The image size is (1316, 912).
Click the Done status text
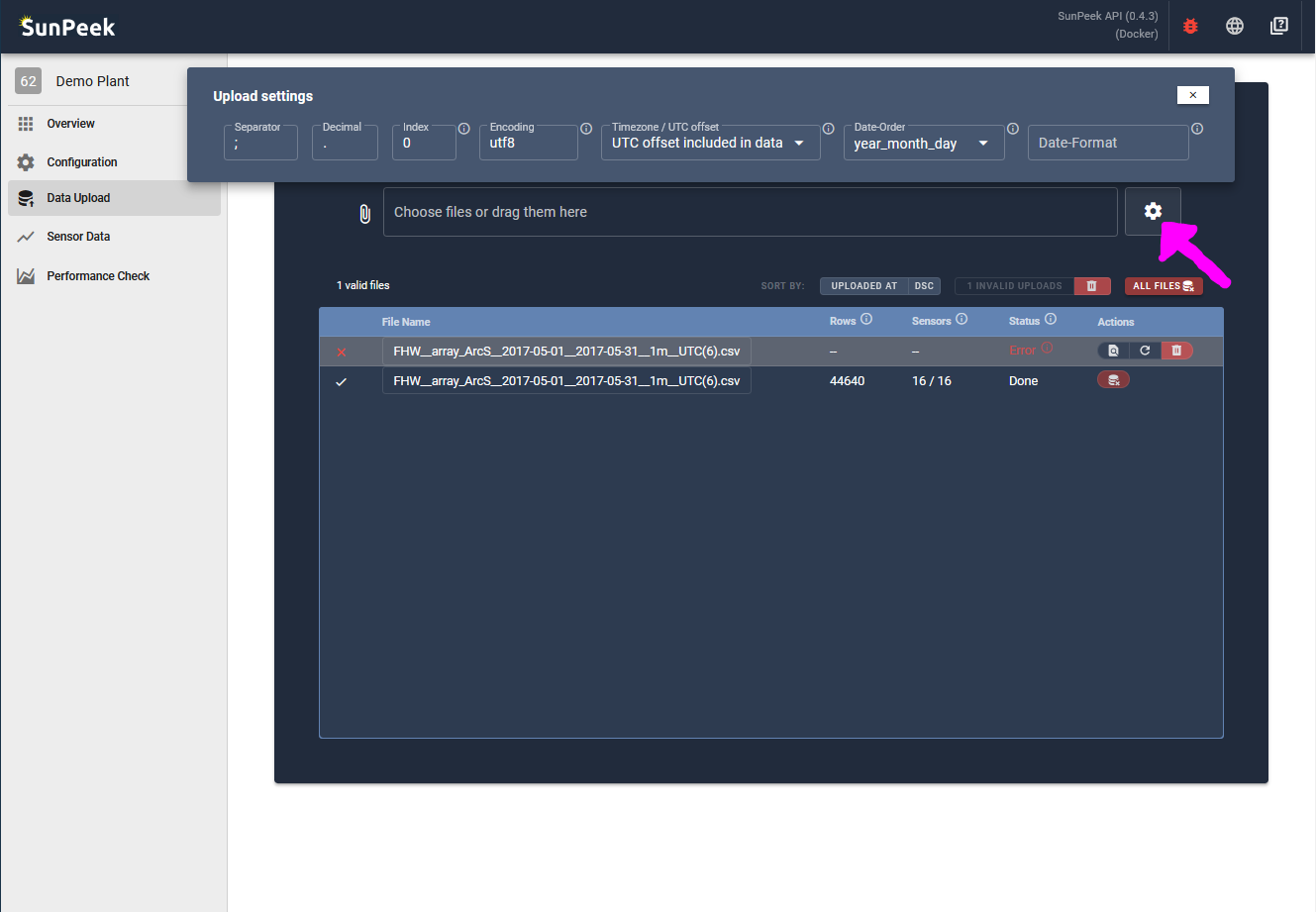(x=1024, y=381)
